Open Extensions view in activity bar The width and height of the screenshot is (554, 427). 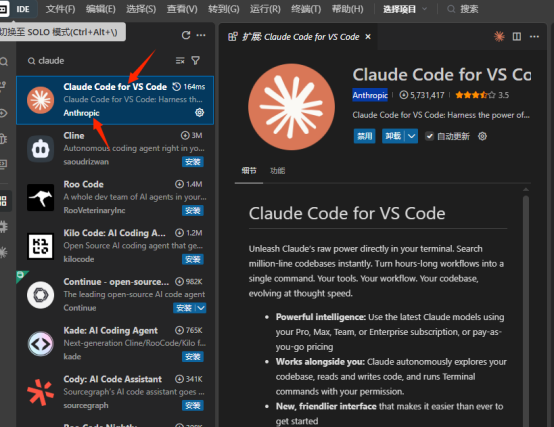pyautogui.click(x=4, y=201)
